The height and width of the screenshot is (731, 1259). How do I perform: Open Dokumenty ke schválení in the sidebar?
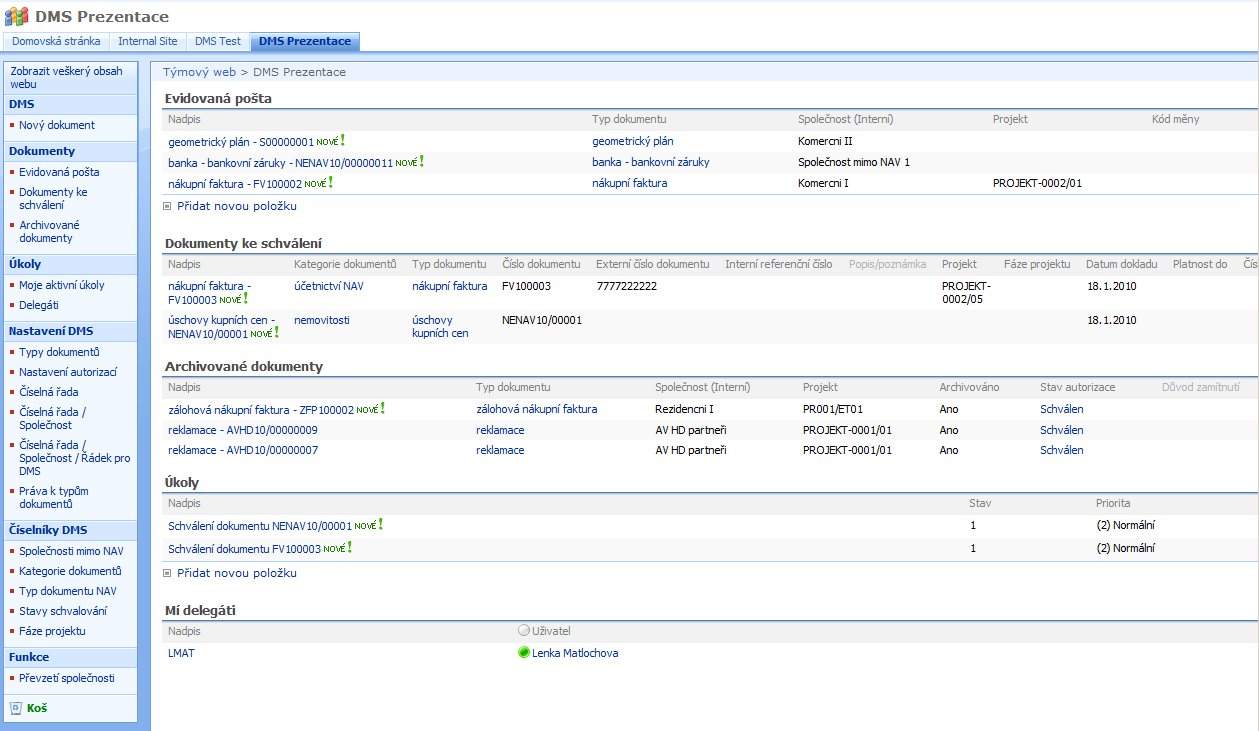pyautogui.click(x=53, y=198)
